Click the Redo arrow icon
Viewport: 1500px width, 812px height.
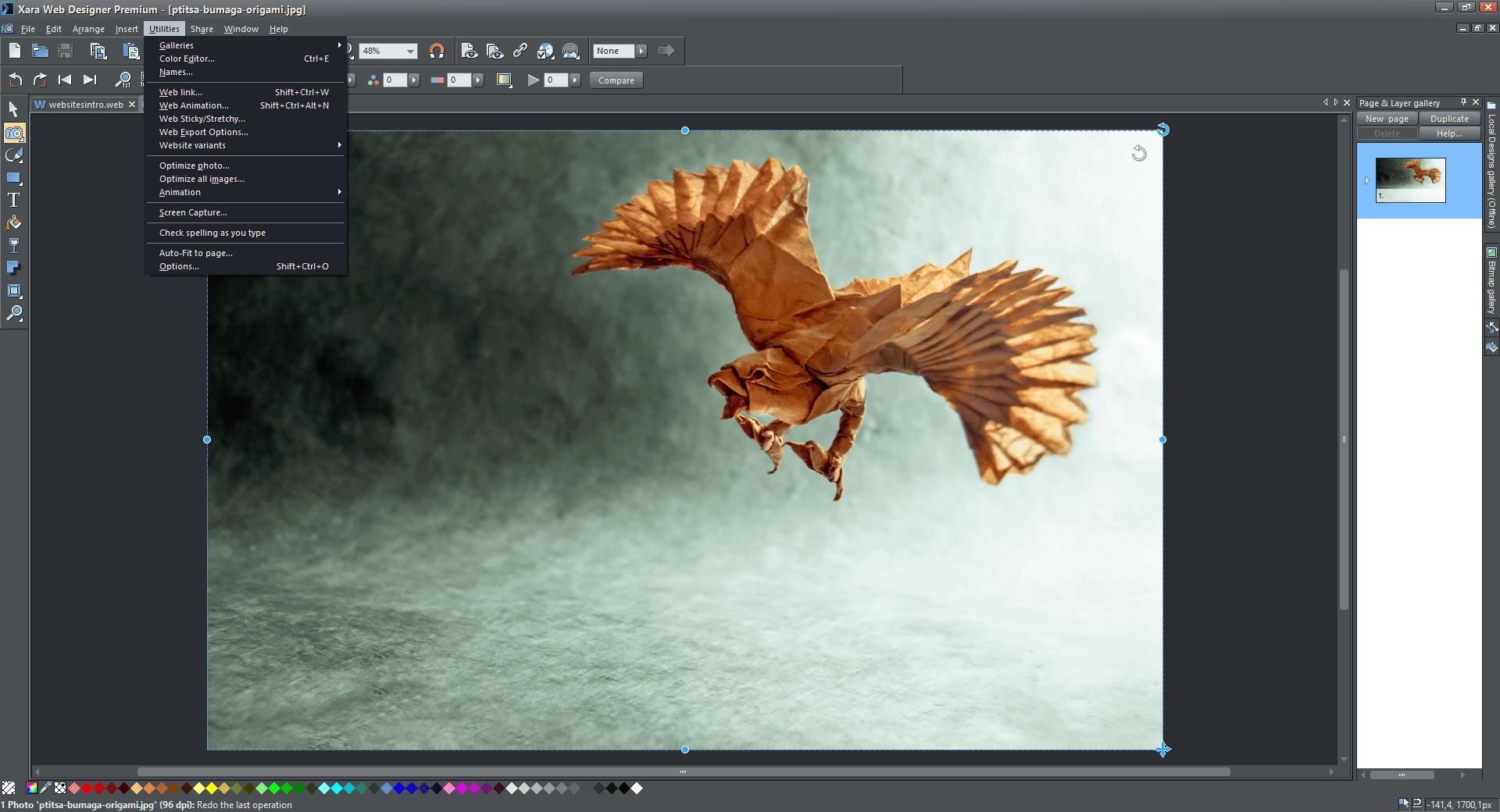pos(40,80)
